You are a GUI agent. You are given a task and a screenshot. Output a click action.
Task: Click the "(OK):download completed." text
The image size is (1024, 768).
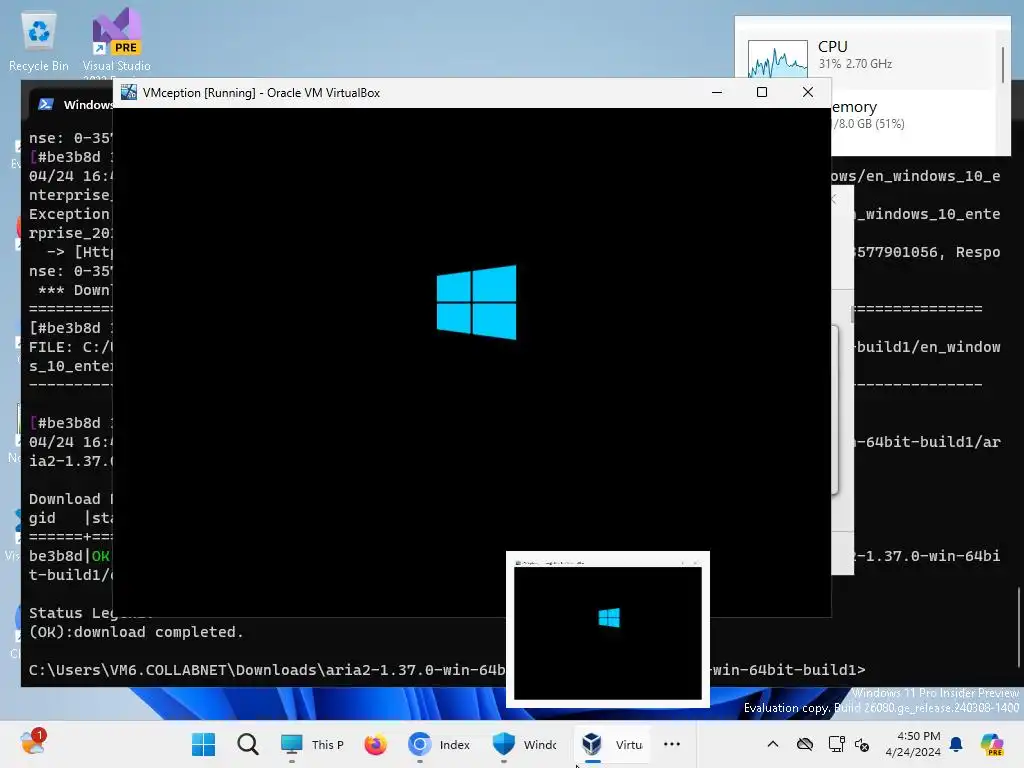[136, 632]
